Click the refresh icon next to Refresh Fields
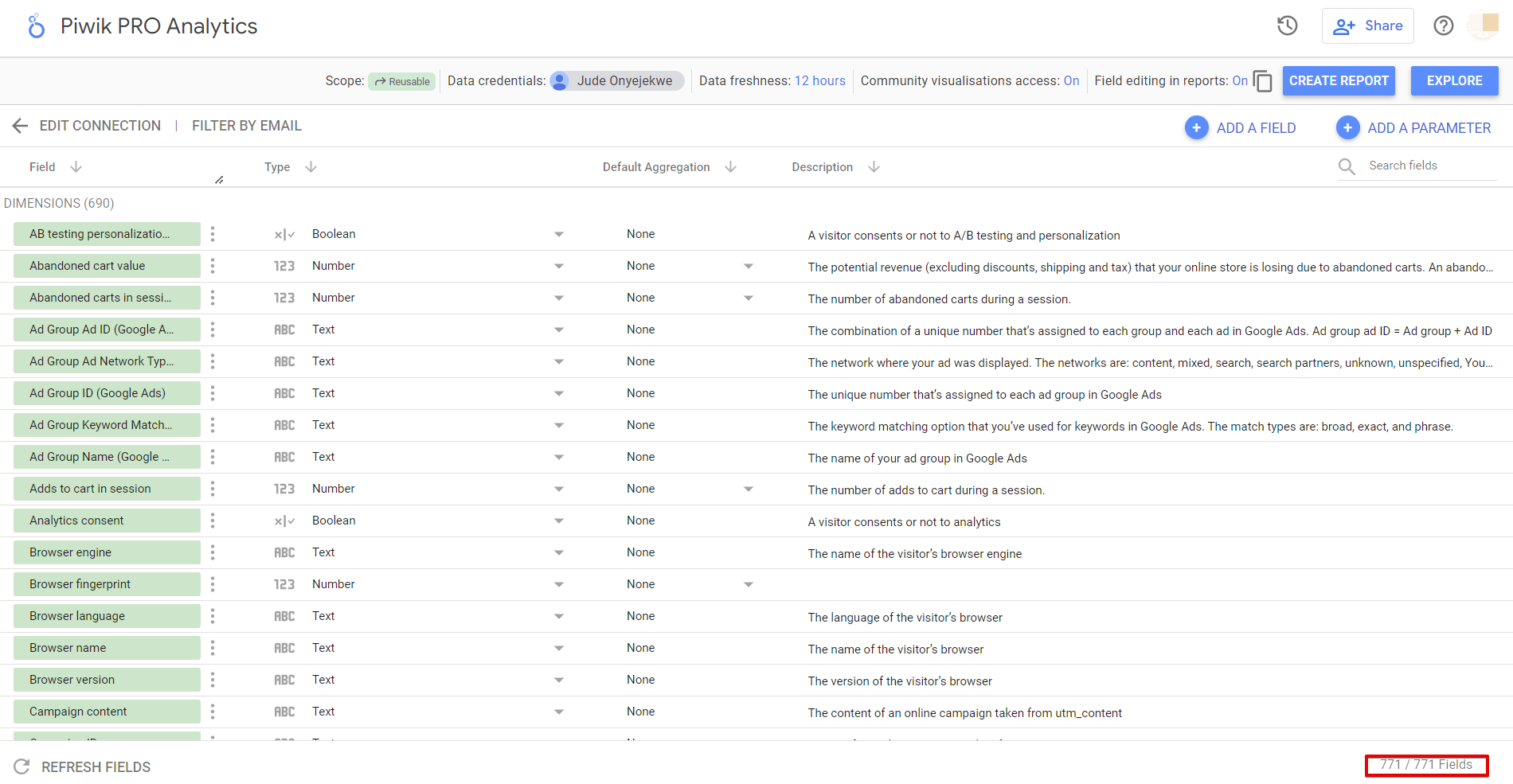Image resolution: width=1513 pixels, height=784 pixels. [x=22, y=766]
